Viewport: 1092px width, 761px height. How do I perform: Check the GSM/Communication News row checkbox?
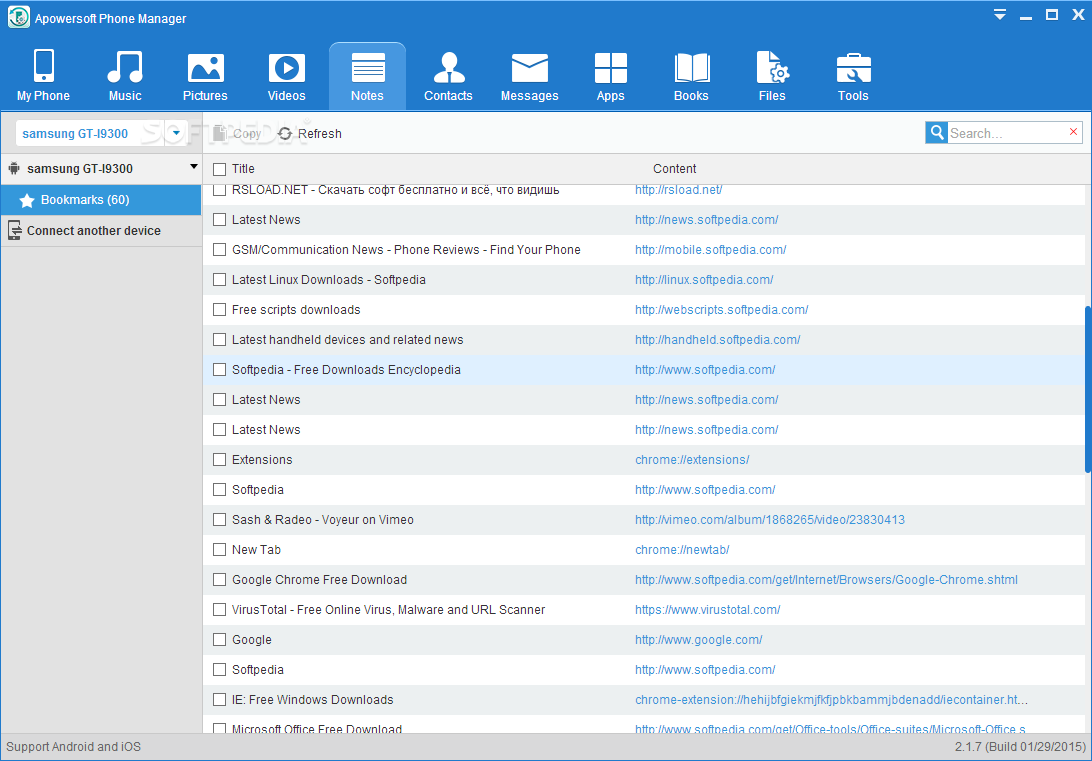pyautogui.click(x=219, y=250)
